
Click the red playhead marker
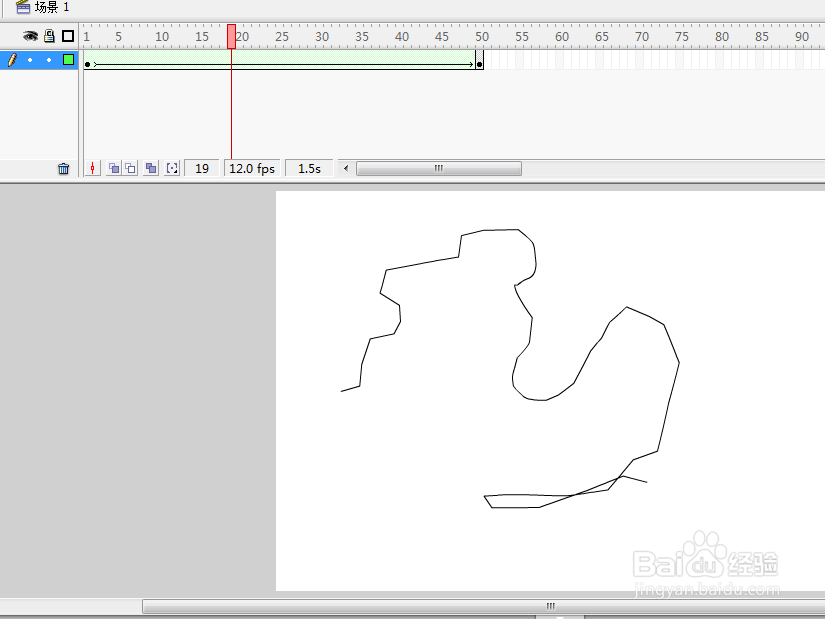tap(232, 37)
